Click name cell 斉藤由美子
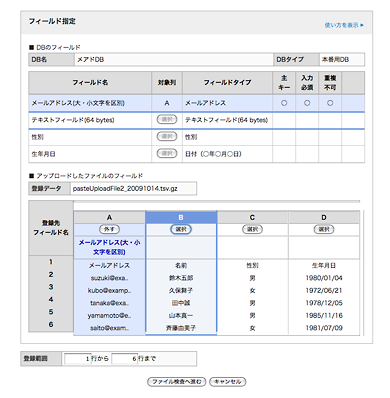This screenshot has height=398, width=390. (x=181, y=328)
